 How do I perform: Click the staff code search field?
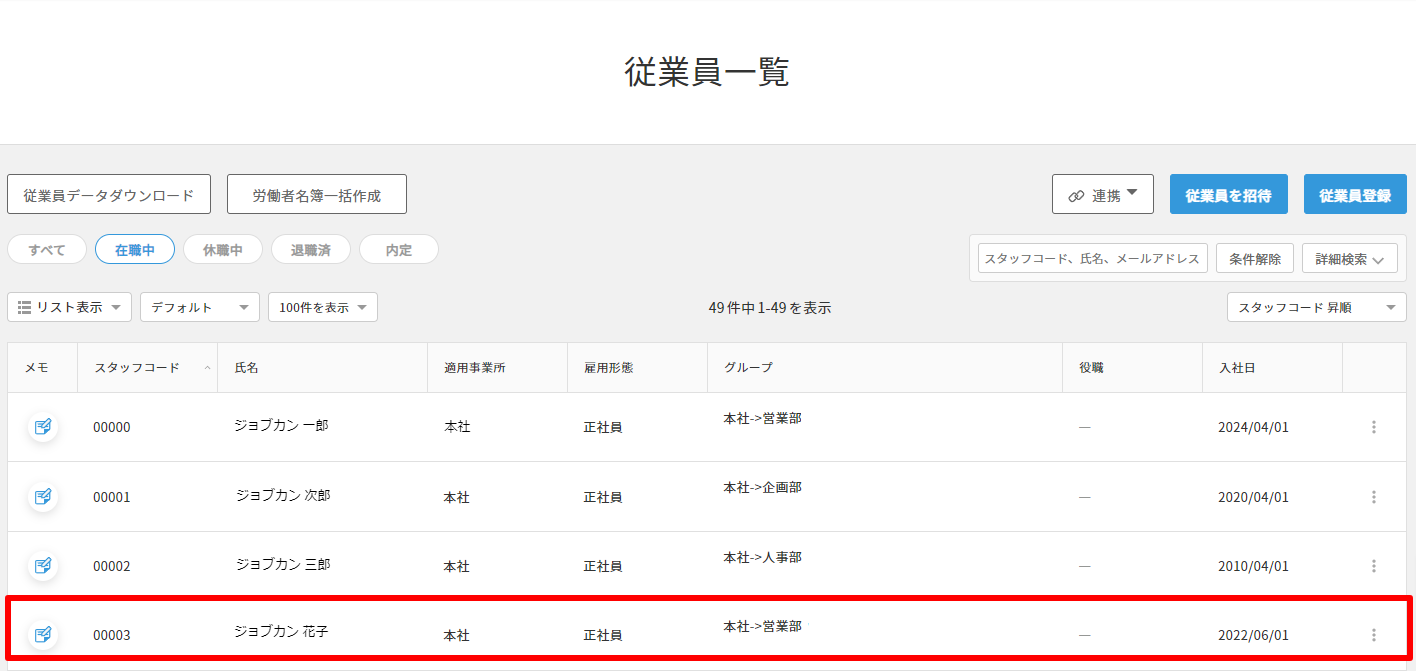point(1092,259)
